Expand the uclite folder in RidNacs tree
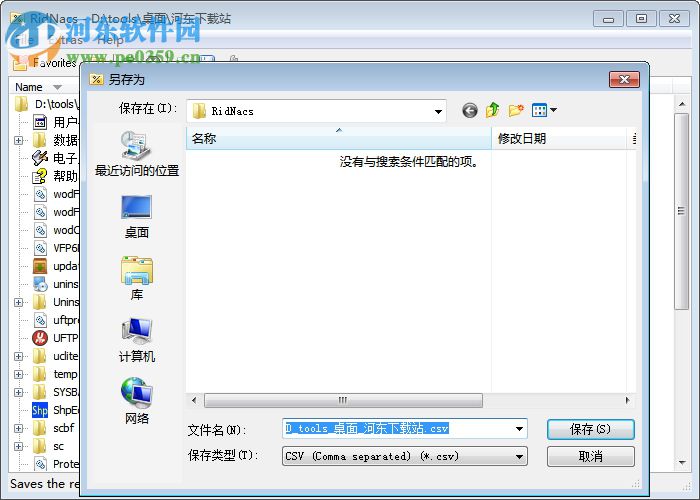The image size is (700, 500). (18, 356)
